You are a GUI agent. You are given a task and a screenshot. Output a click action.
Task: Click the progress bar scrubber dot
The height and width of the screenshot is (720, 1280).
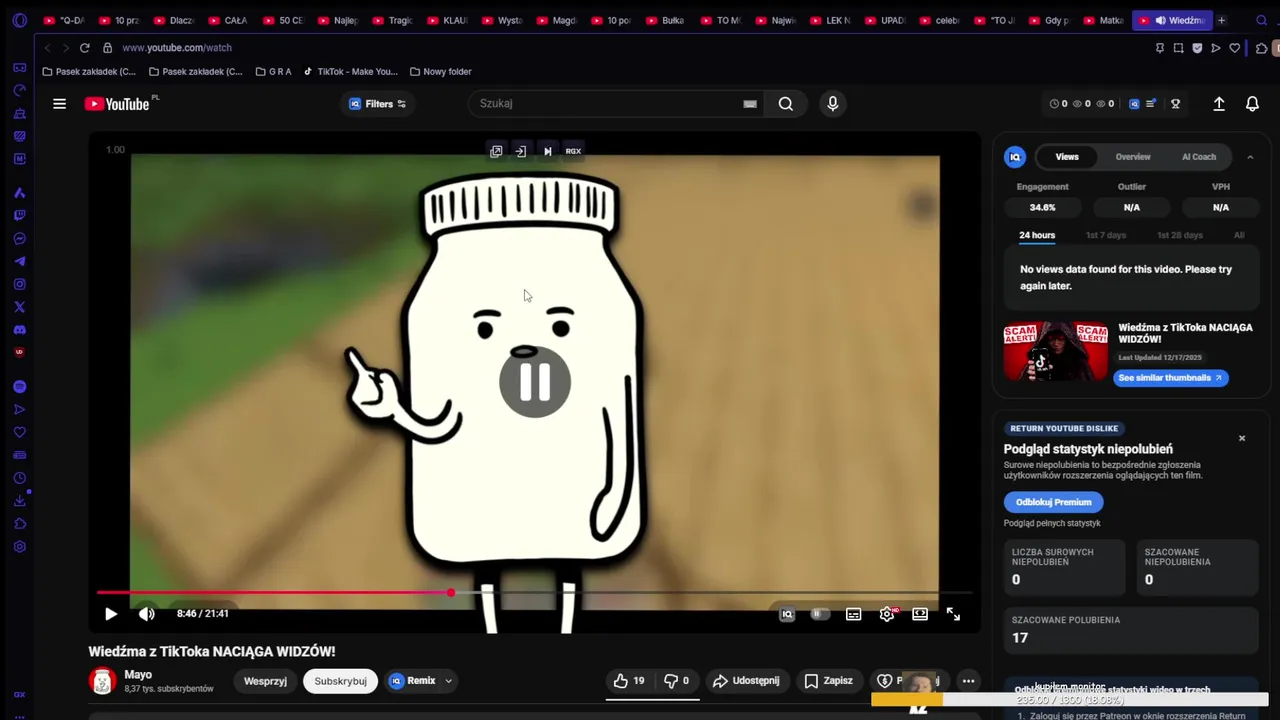click(451, 593)
